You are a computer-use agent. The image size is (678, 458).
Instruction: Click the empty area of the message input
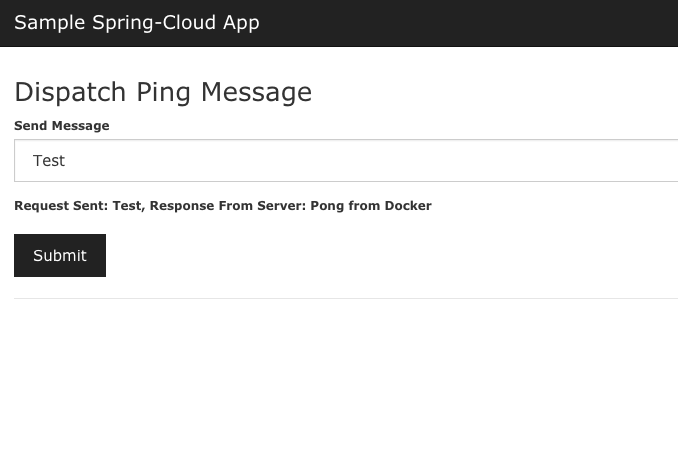click(400, 160)
